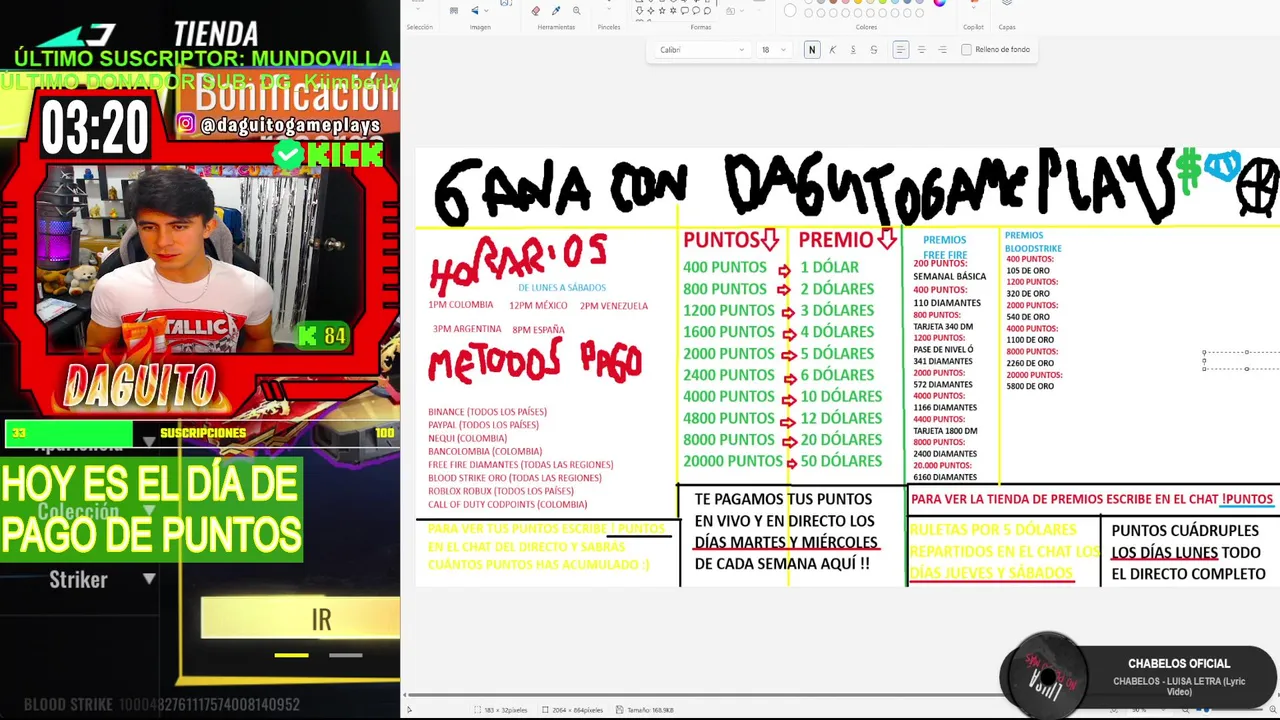This screenshot has width=1280, height=720.
Task: Click the Herramientas group label
Action: click(556, 27)
